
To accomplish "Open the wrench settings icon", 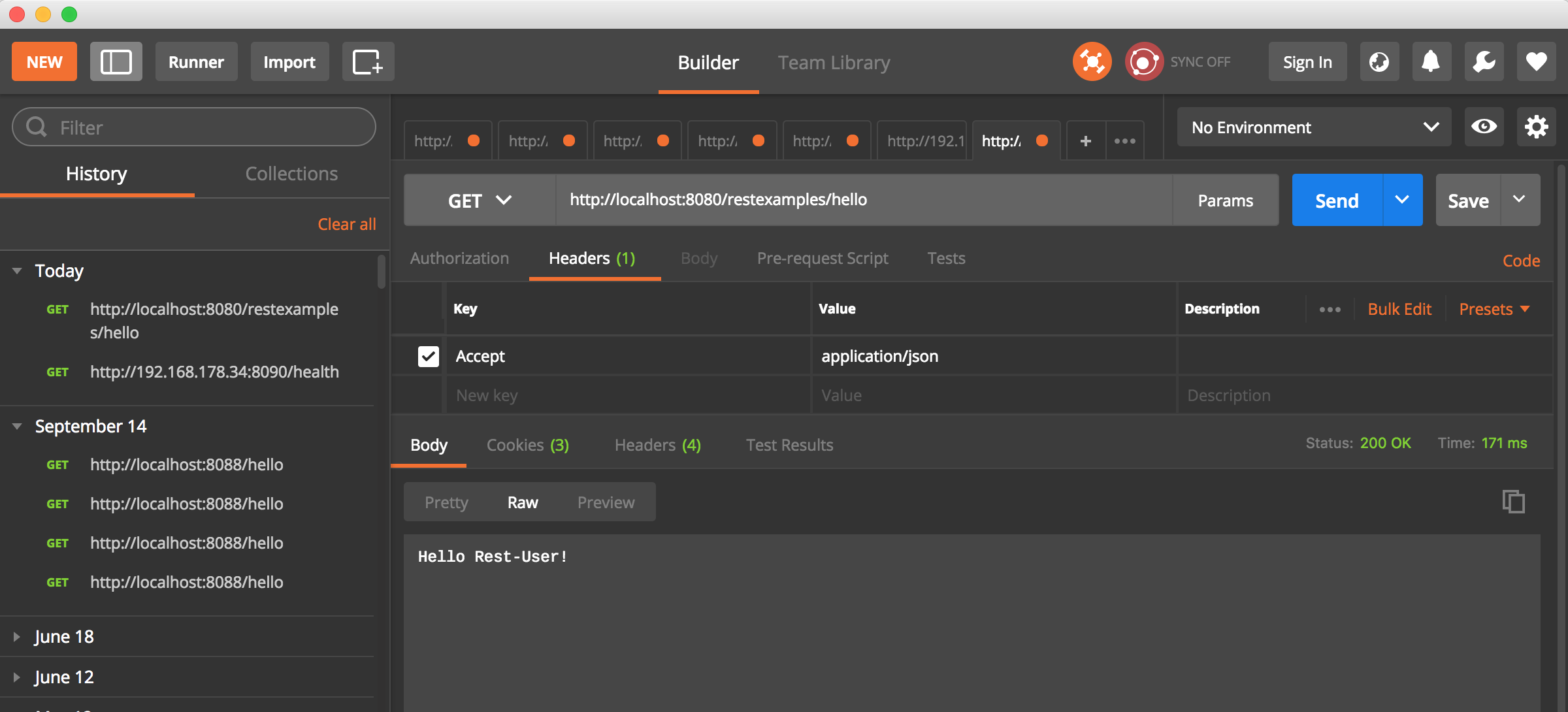I will pos(1484,62).
